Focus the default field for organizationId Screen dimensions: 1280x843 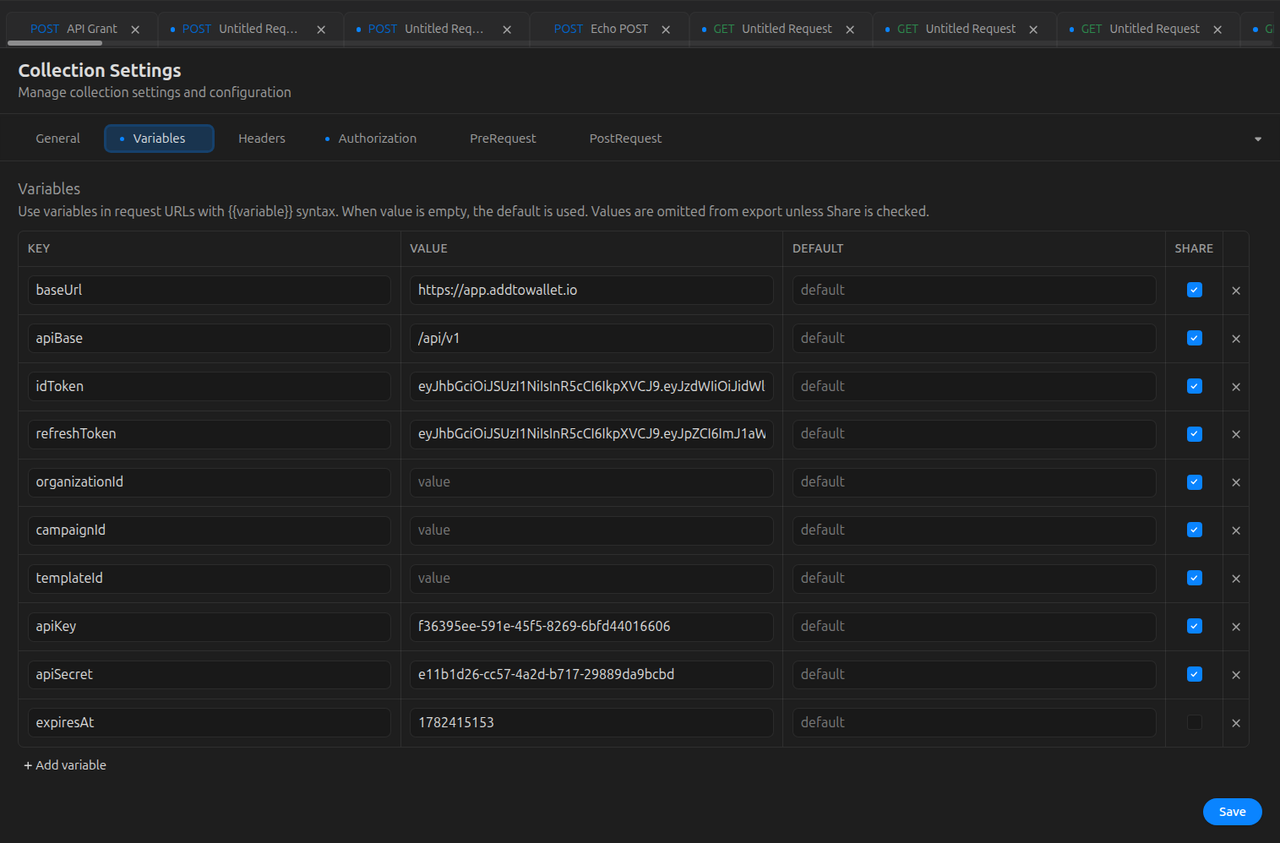click(x=974, y=482)
